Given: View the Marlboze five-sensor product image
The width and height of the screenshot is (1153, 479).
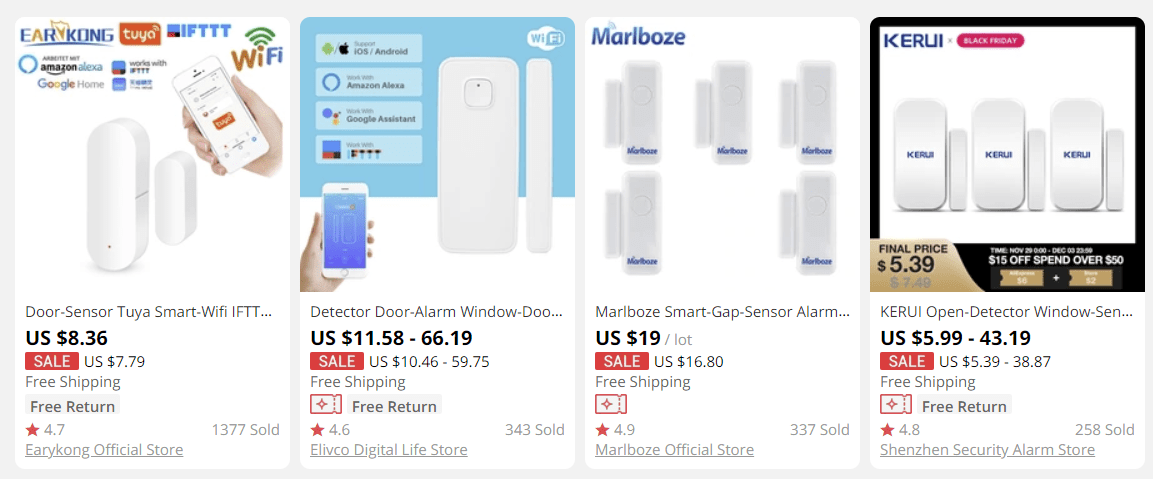Looking at the screenshot, I should [722, 154].
